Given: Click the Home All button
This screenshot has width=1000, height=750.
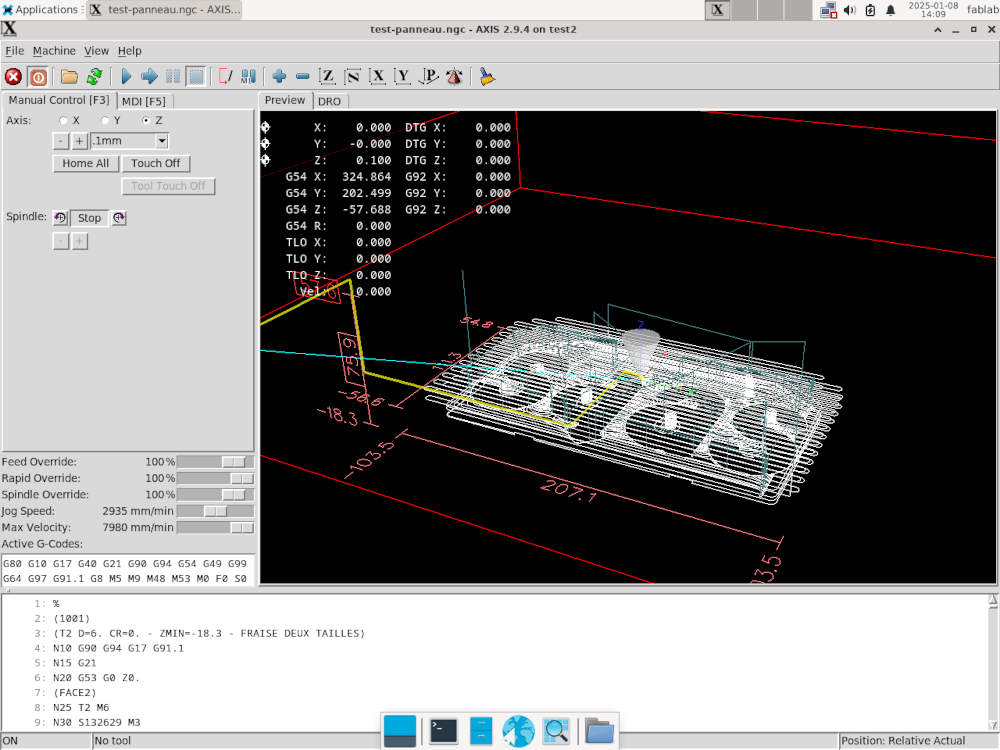Looking at the screenshot, I should (85, 163).
